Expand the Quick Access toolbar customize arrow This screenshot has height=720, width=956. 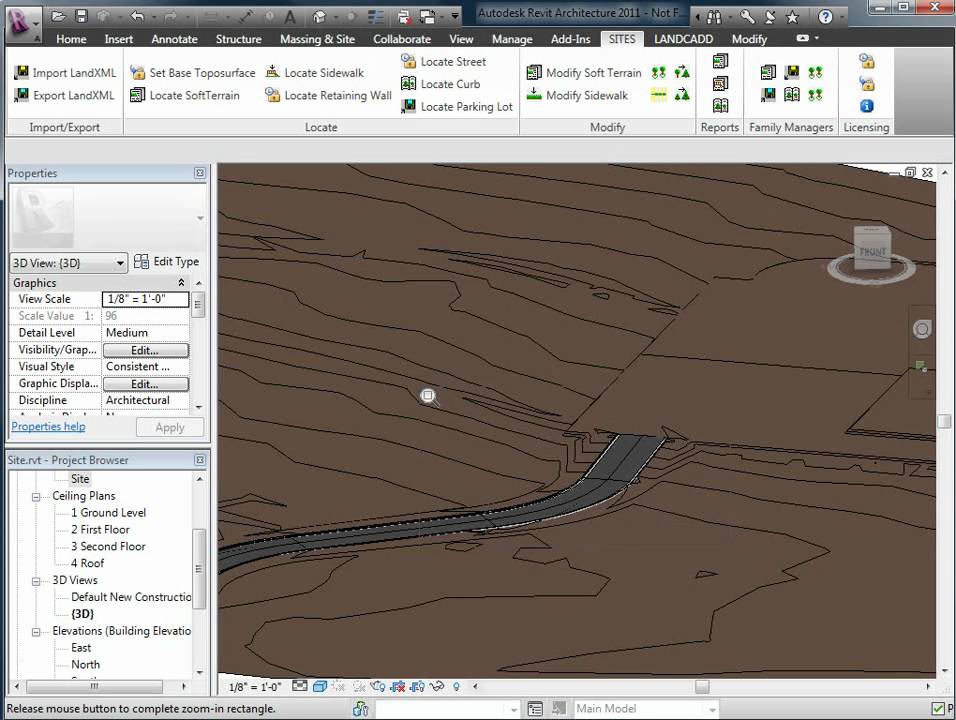[455, 16]
